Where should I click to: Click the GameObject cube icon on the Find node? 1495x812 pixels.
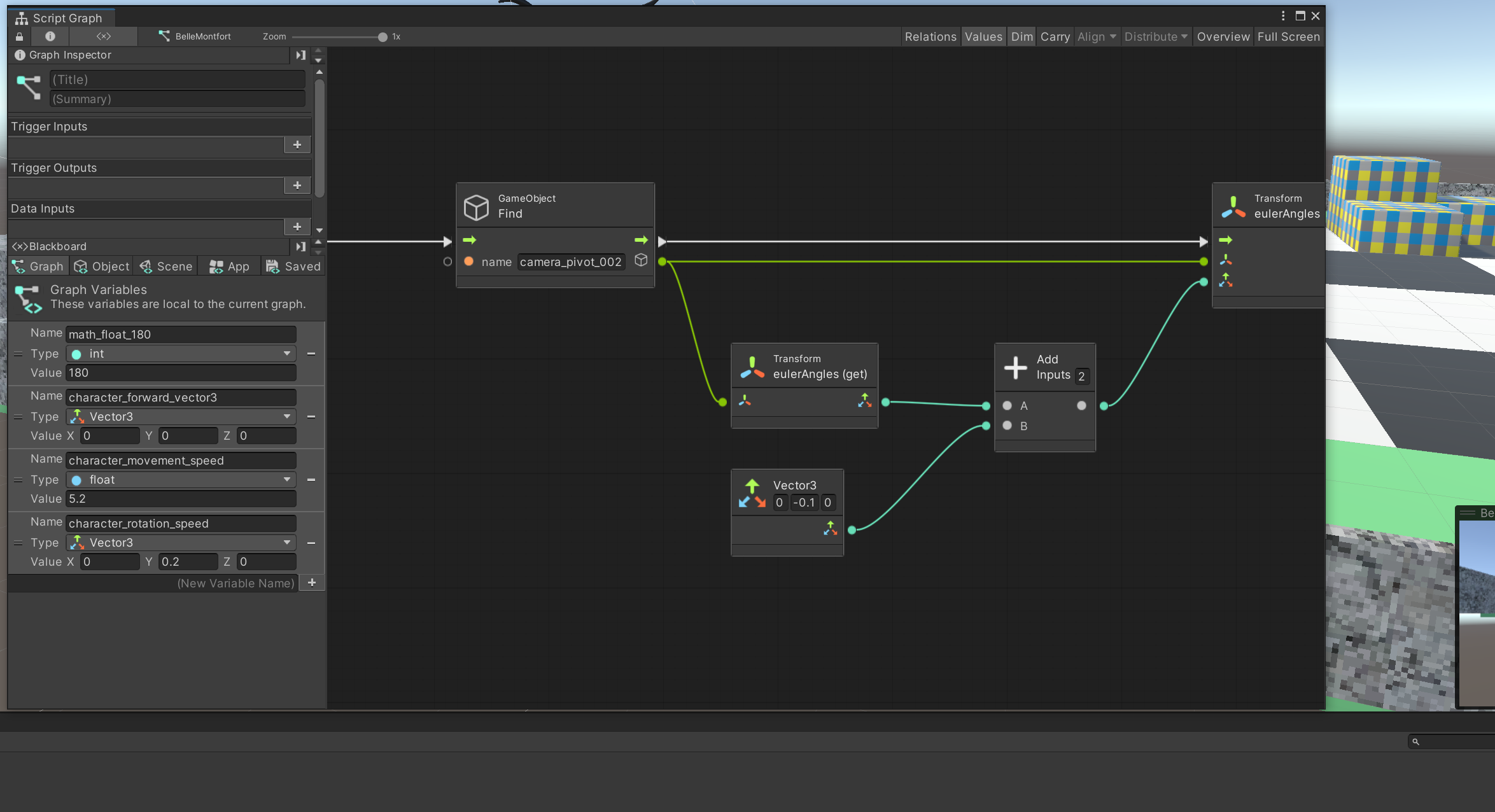476,207
